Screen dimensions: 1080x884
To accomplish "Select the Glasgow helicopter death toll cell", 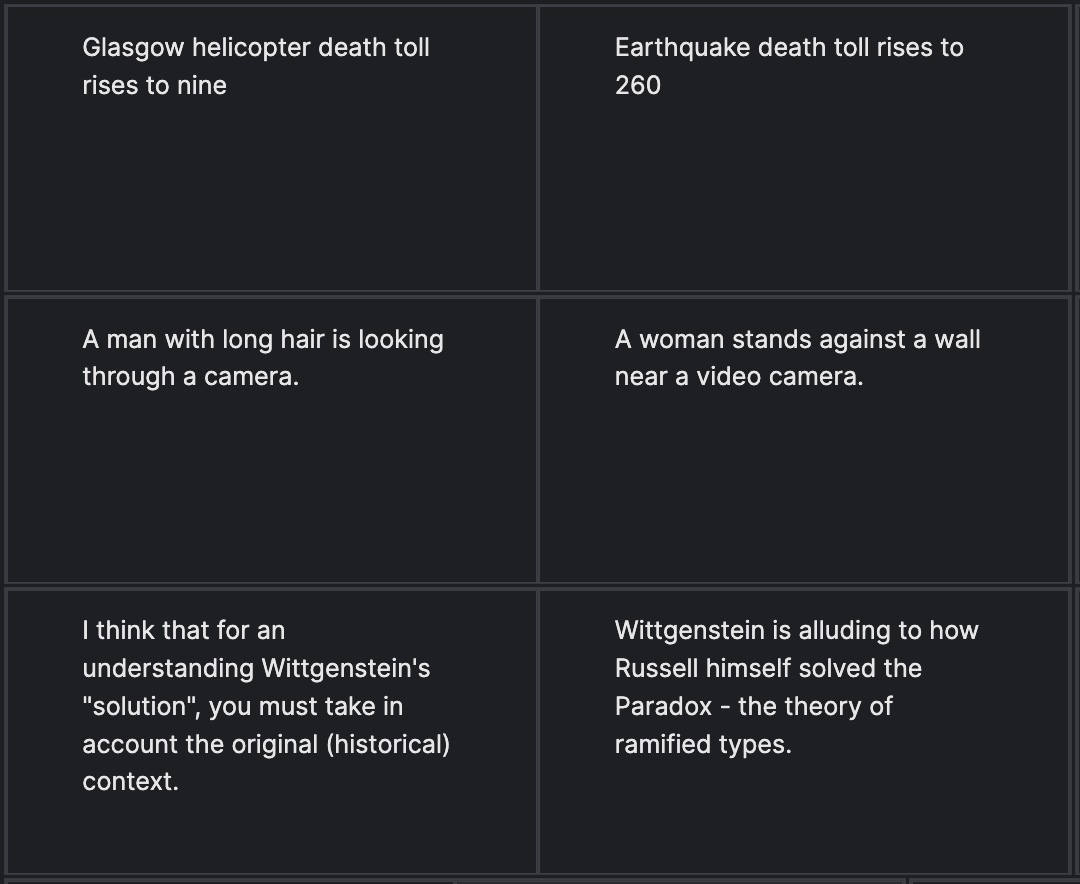I will point(271,150).
